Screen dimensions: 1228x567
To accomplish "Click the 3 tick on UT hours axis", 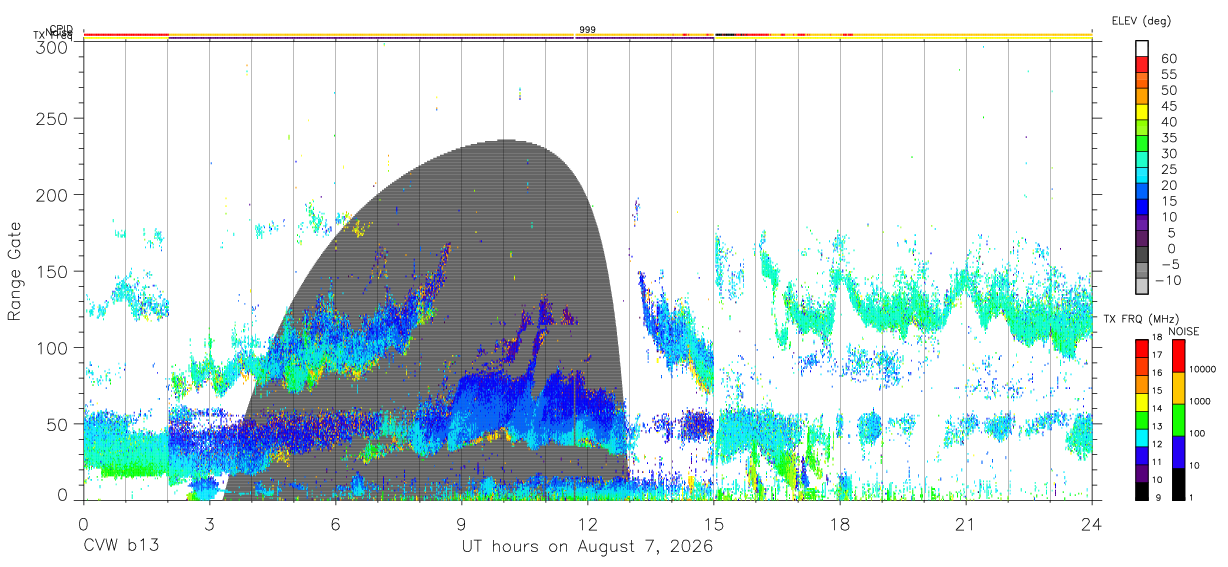I will click(x=210, y=523).
